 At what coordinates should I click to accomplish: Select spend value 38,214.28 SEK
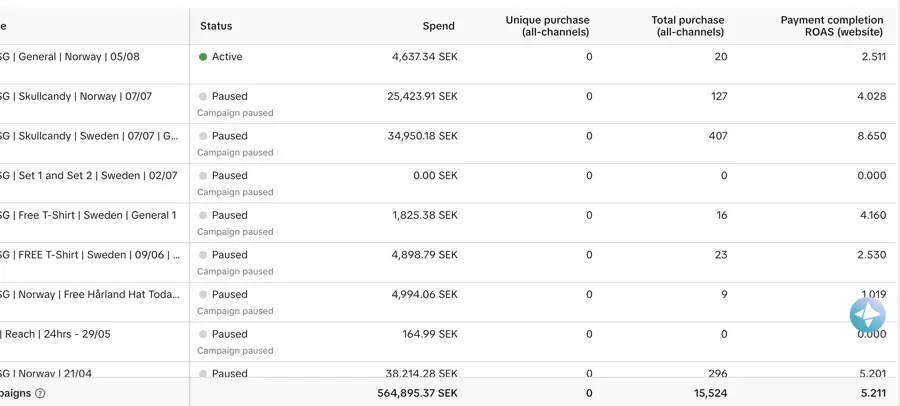tap(422, 373)
